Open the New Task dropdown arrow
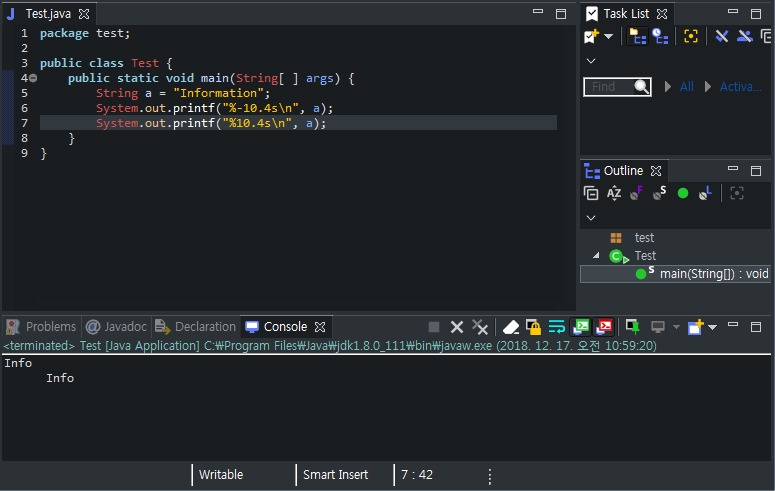Image resolution: width=775 pixels, height=491 pixels. [608, 36]
